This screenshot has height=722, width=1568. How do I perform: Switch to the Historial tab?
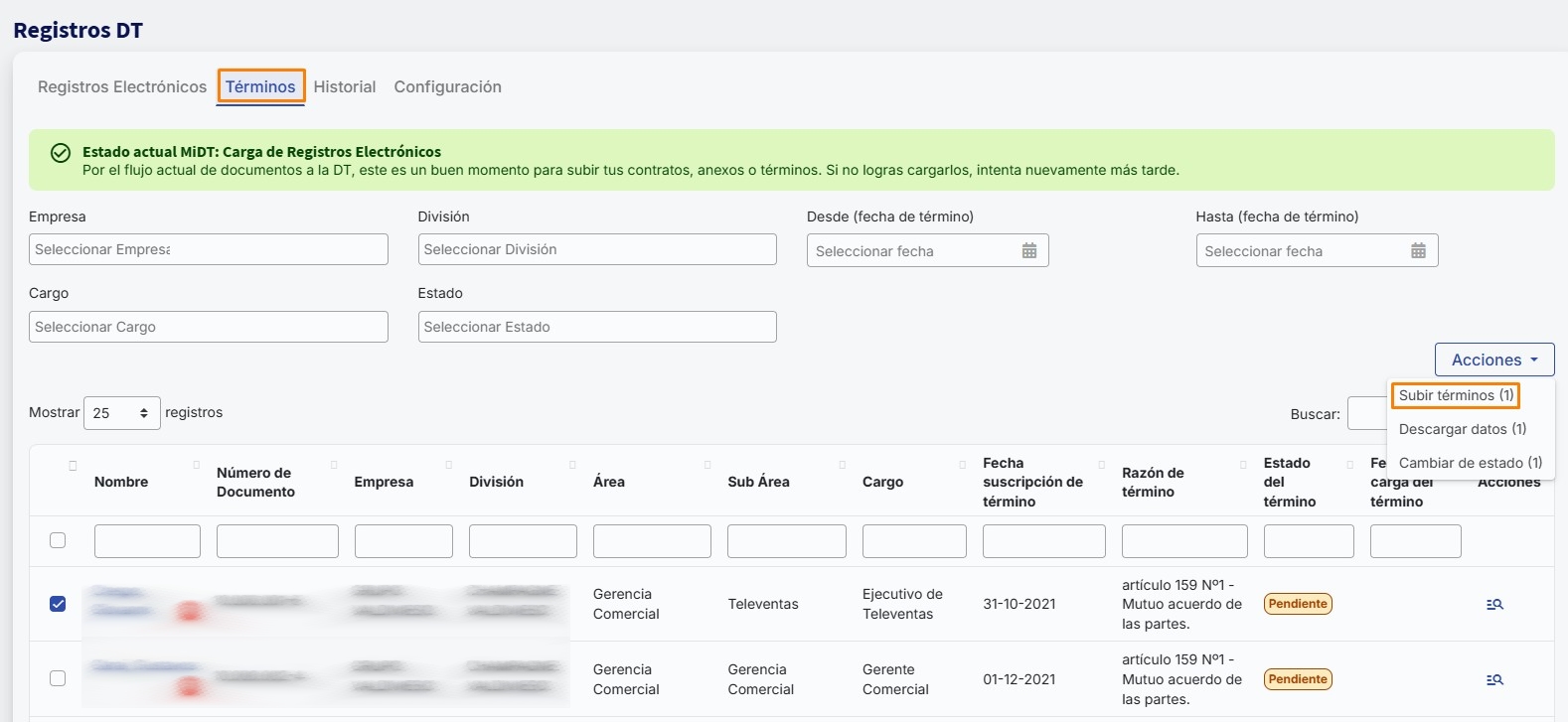coord(344,87)
